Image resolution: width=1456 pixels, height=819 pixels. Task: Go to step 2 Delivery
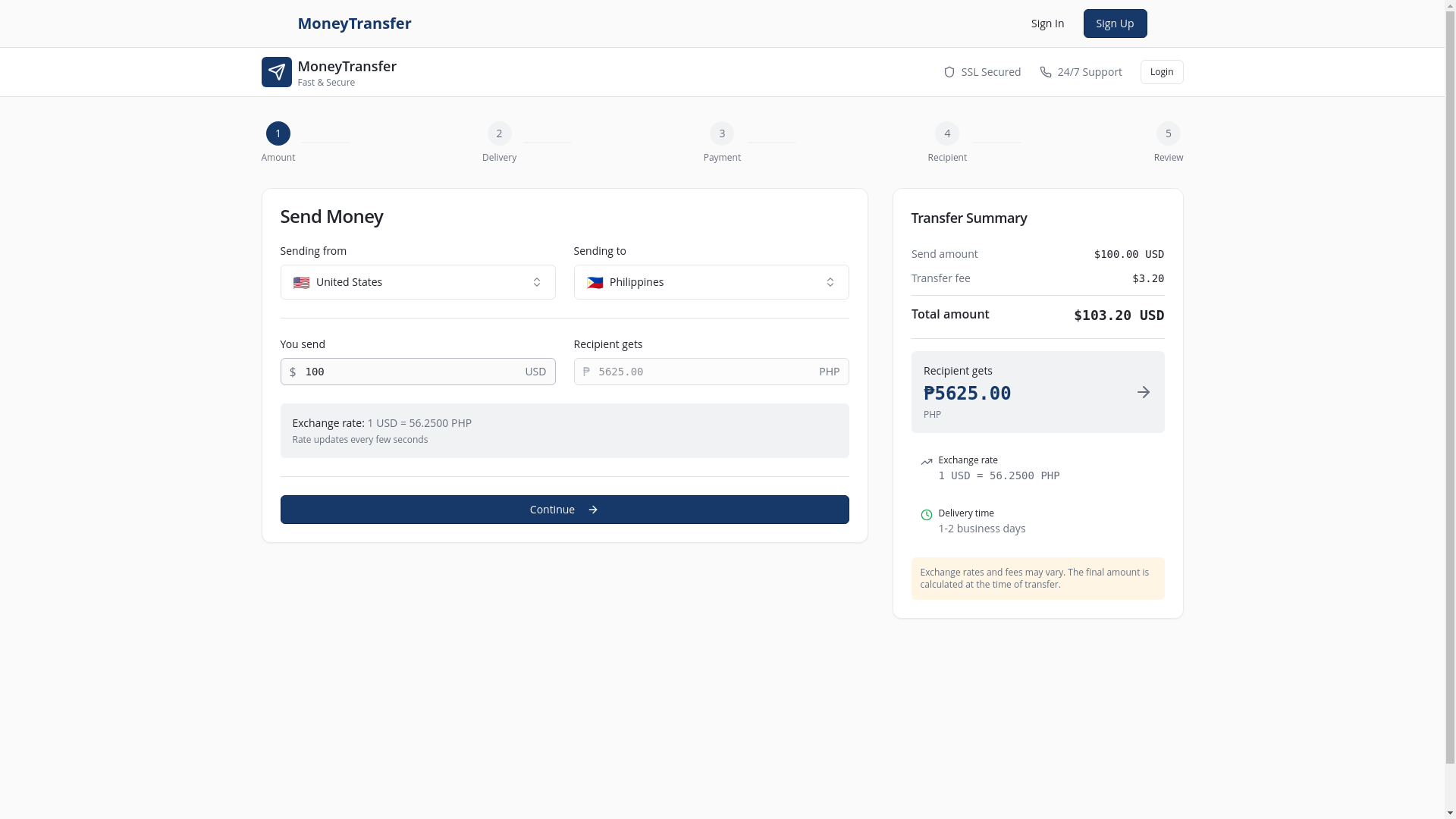499,134
